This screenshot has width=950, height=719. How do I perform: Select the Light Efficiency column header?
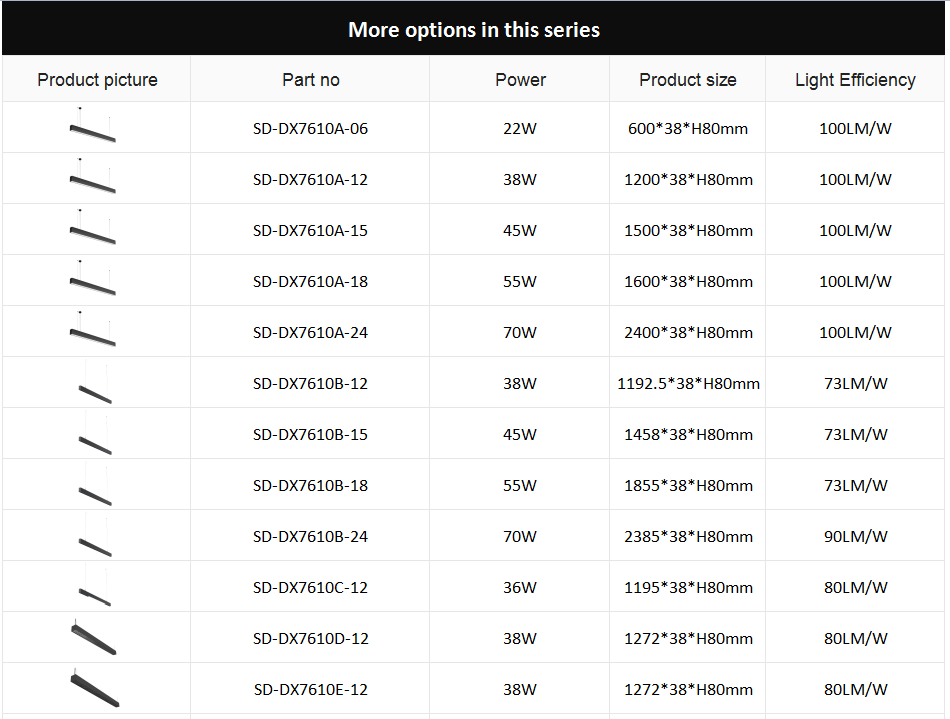[x=855, y=80]
